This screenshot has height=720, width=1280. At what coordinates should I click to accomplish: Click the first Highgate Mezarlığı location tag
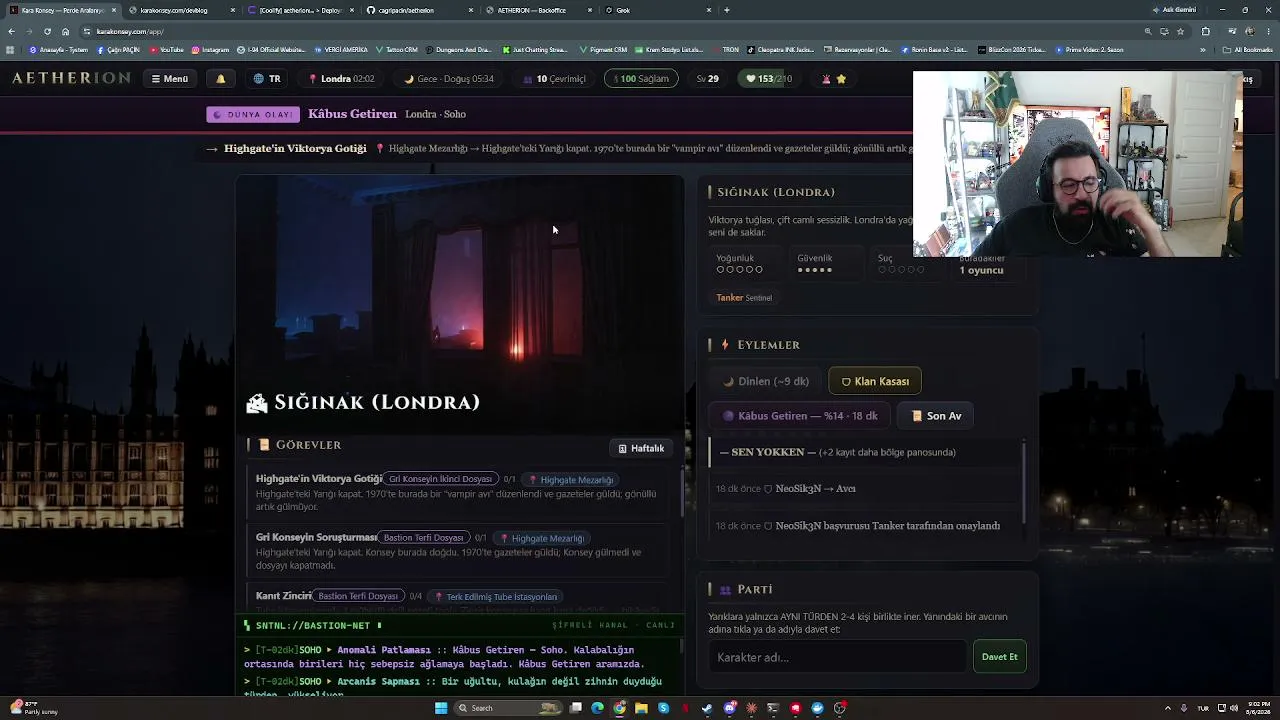[x=571, y=480]
